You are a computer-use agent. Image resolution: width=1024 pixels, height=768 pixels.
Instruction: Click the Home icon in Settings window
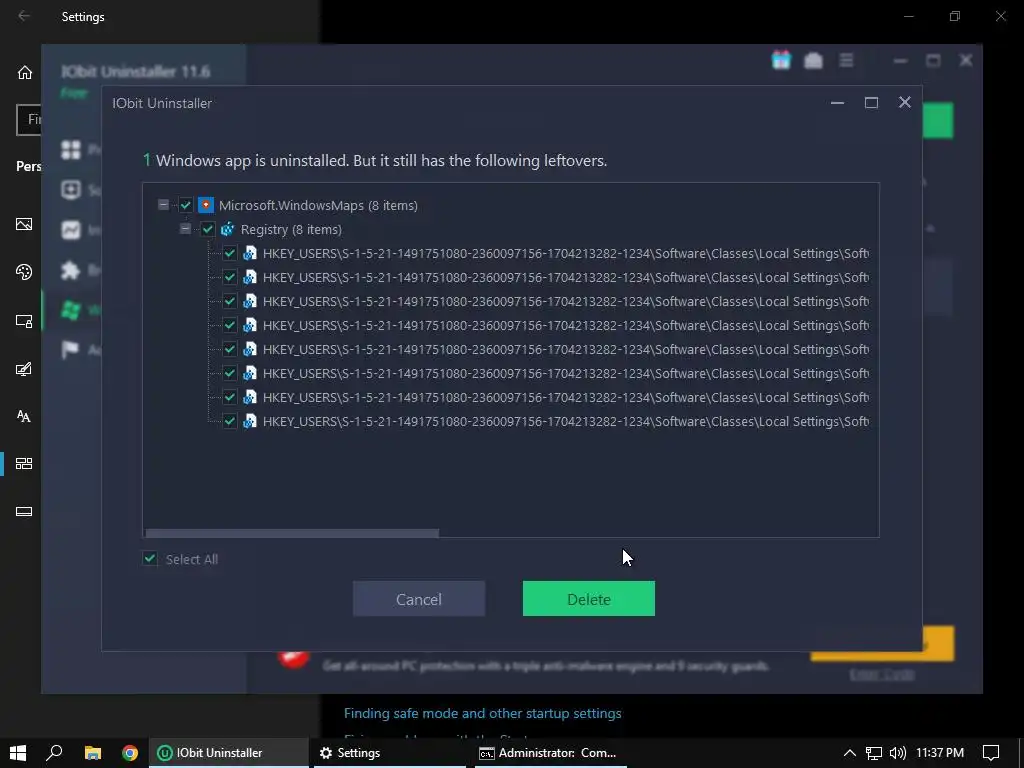(24, 72)
